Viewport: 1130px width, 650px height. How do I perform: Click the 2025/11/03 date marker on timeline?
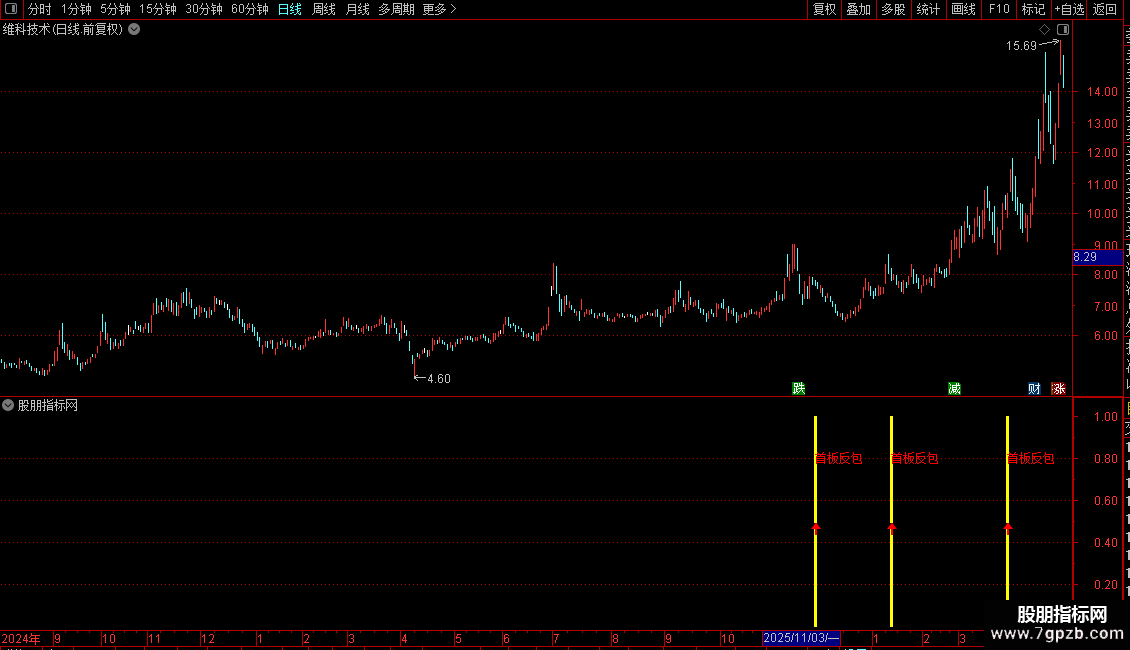[x=801, y=638]
